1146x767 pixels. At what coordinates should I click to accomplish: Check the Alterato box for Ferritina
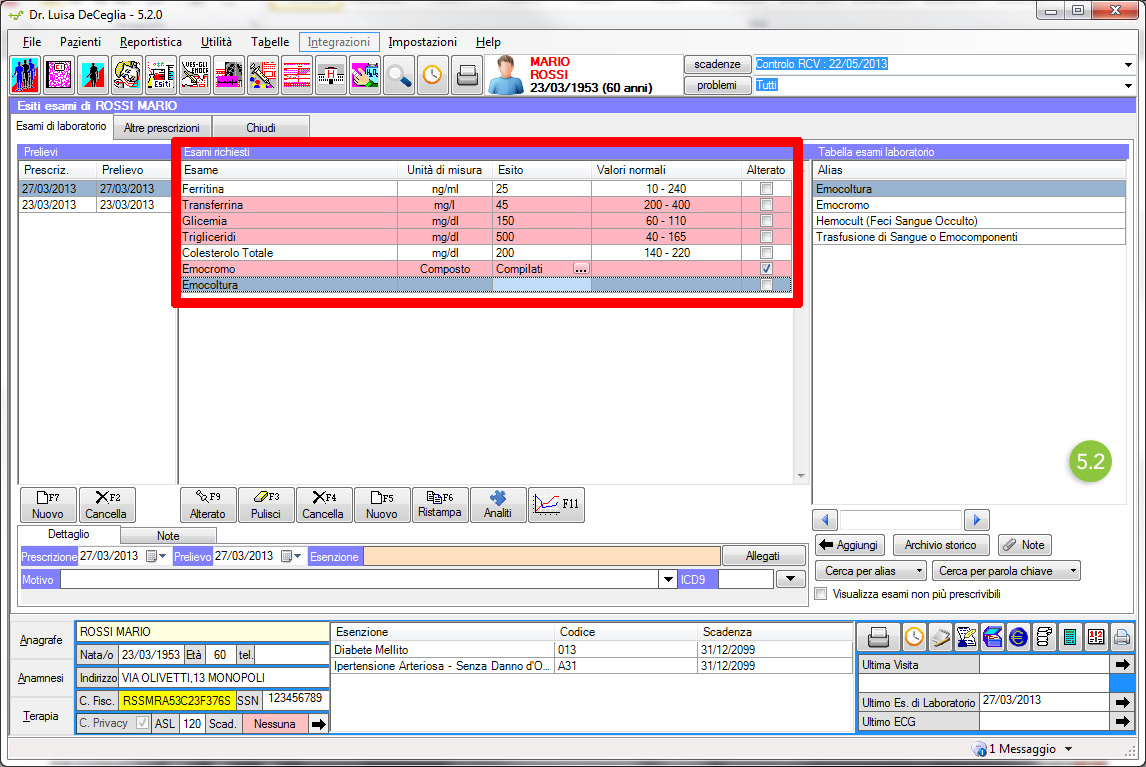coord(766,189)
